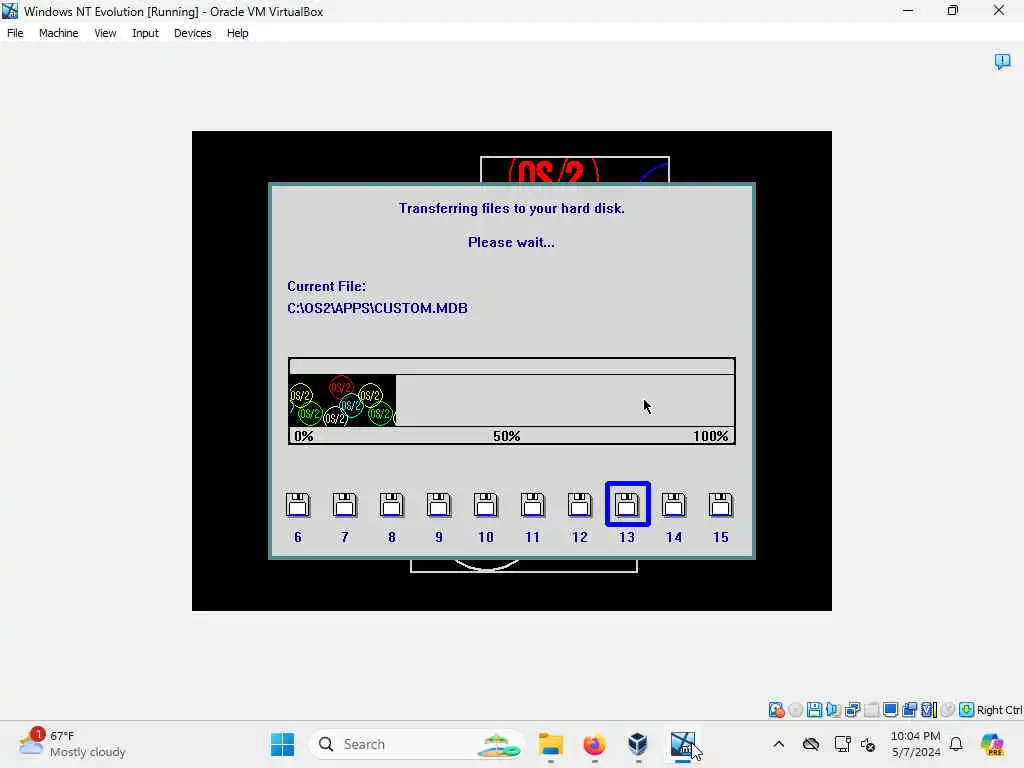Image resolution: width=1024 pixels, height=768 pixels.
Task: Click the virtualization features V icon
Action: 929,710
